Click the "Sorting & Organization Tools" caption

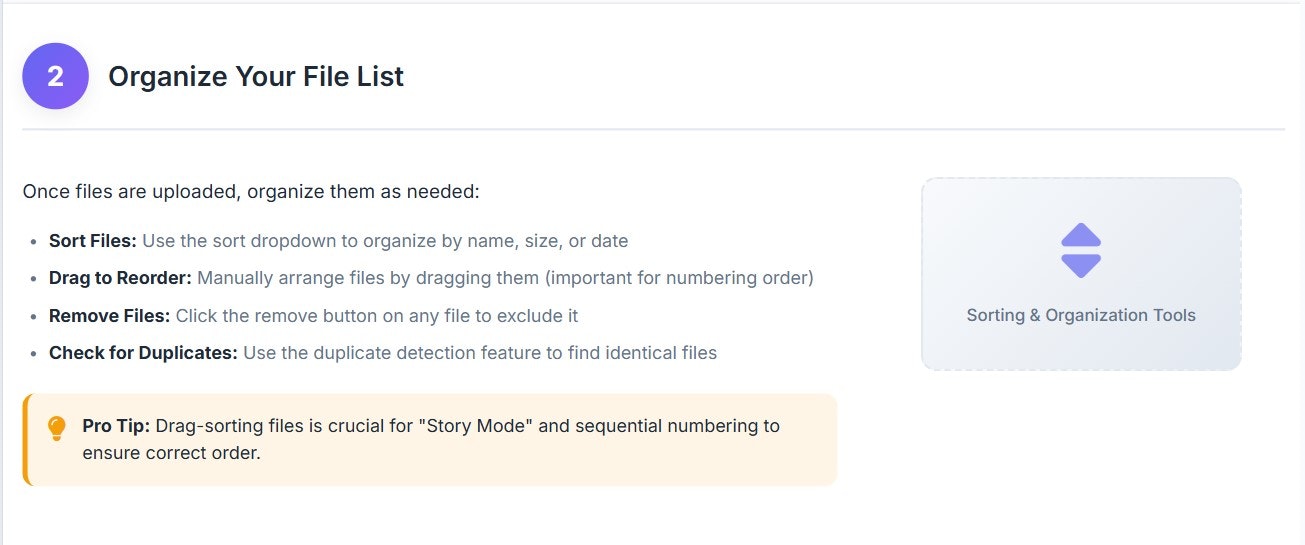tap(1081, 315)
